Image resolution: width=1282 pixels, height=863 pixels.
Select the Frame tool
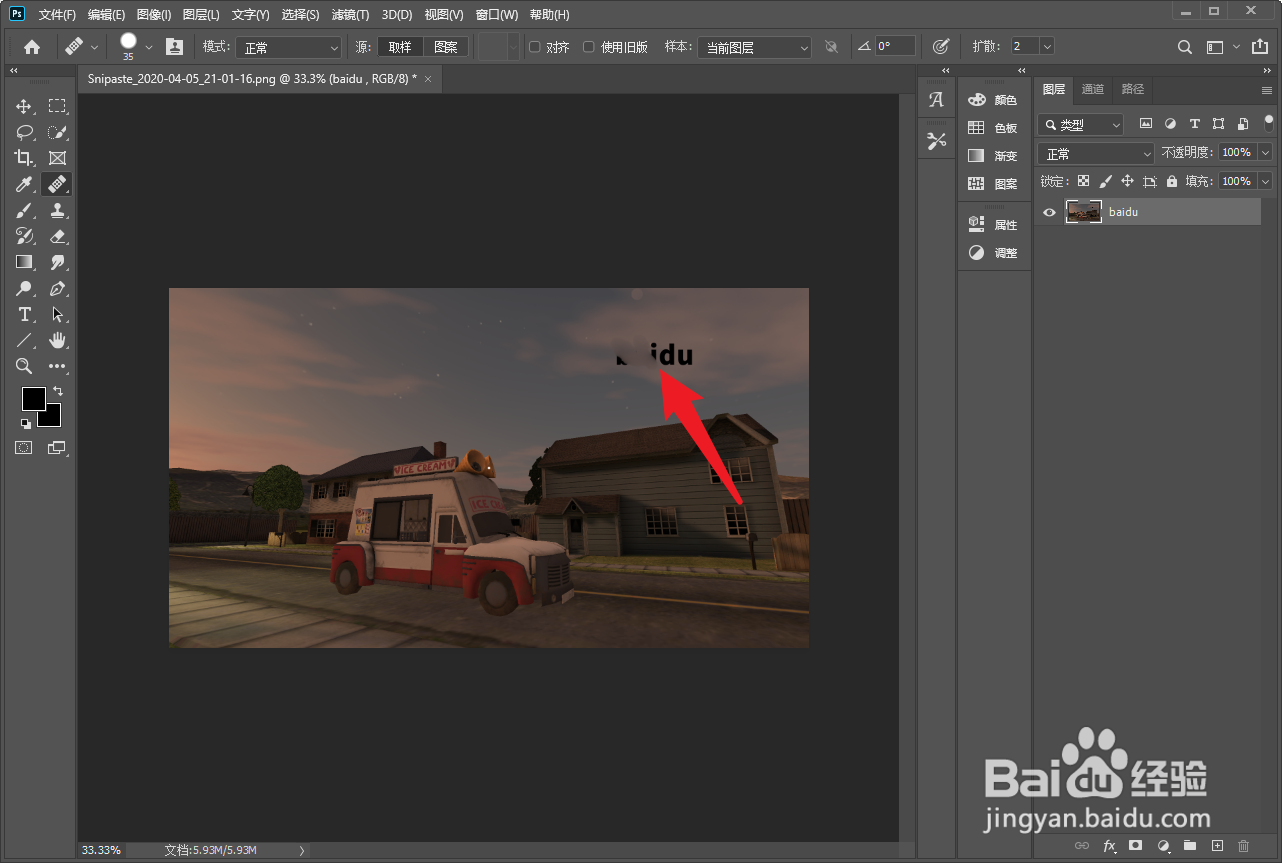[57, 158]
